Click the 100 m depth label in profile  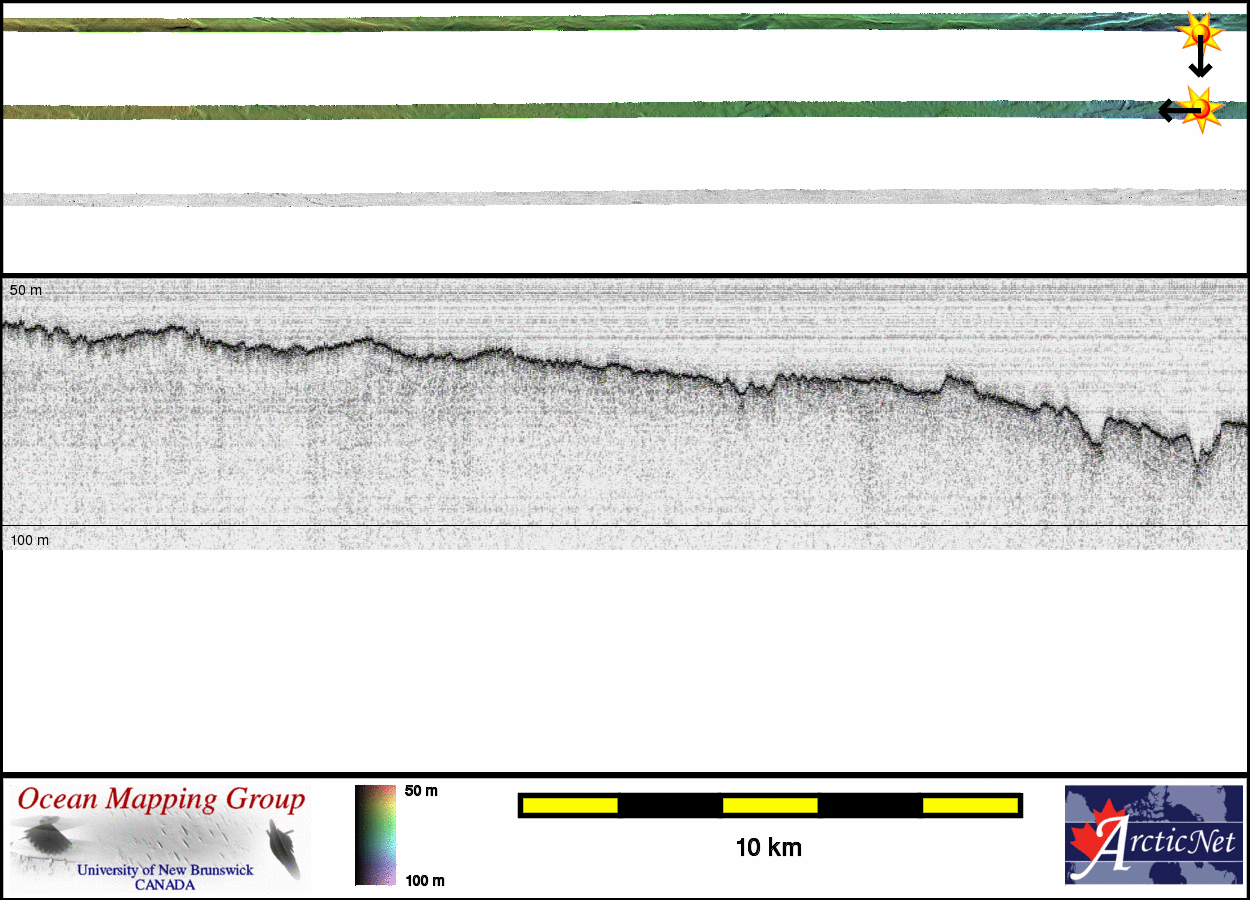(x=29, y=540)
